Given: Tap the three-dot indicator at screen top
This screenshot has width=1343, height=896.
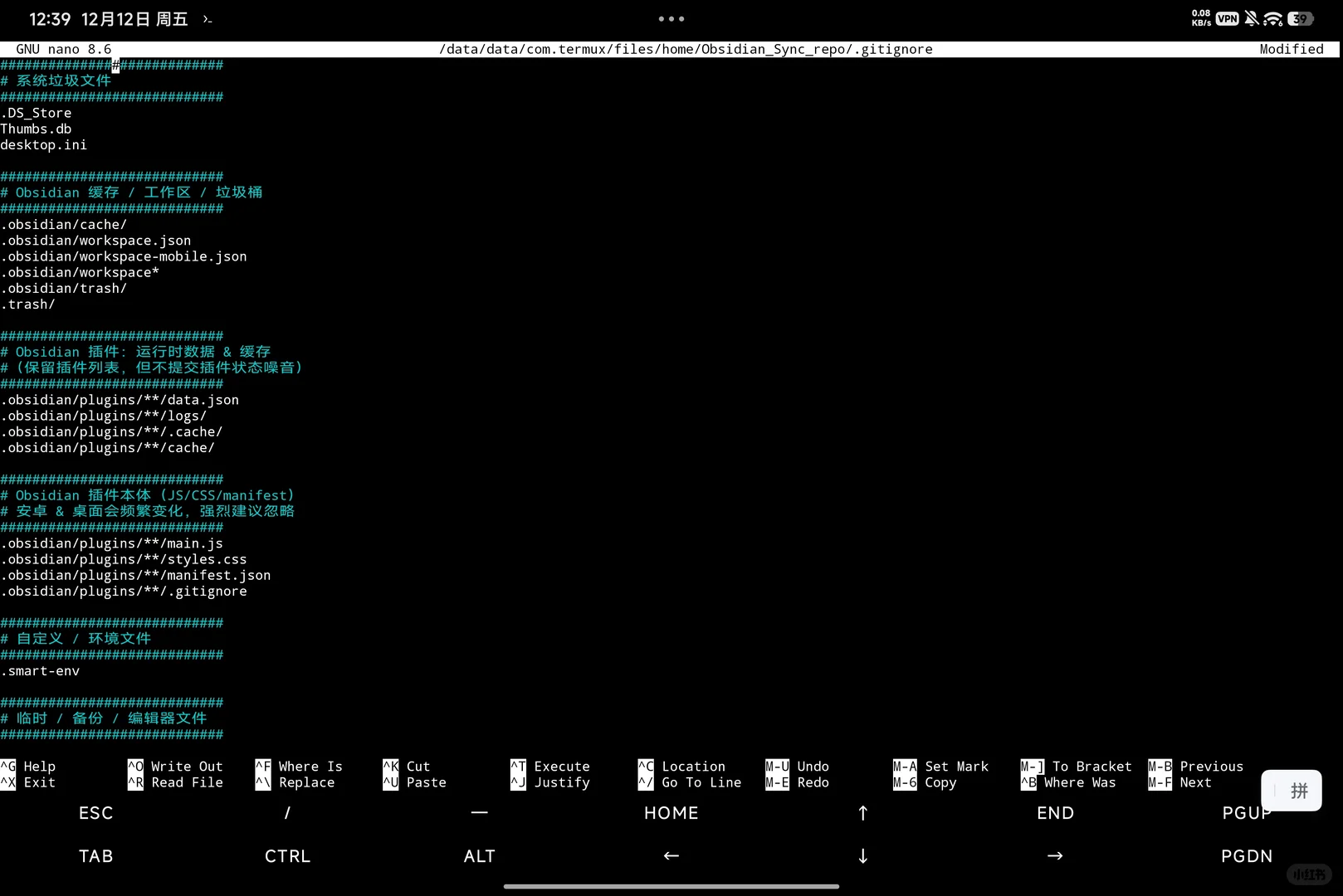Looking at the screenshot, I should (x=671, y=18).
